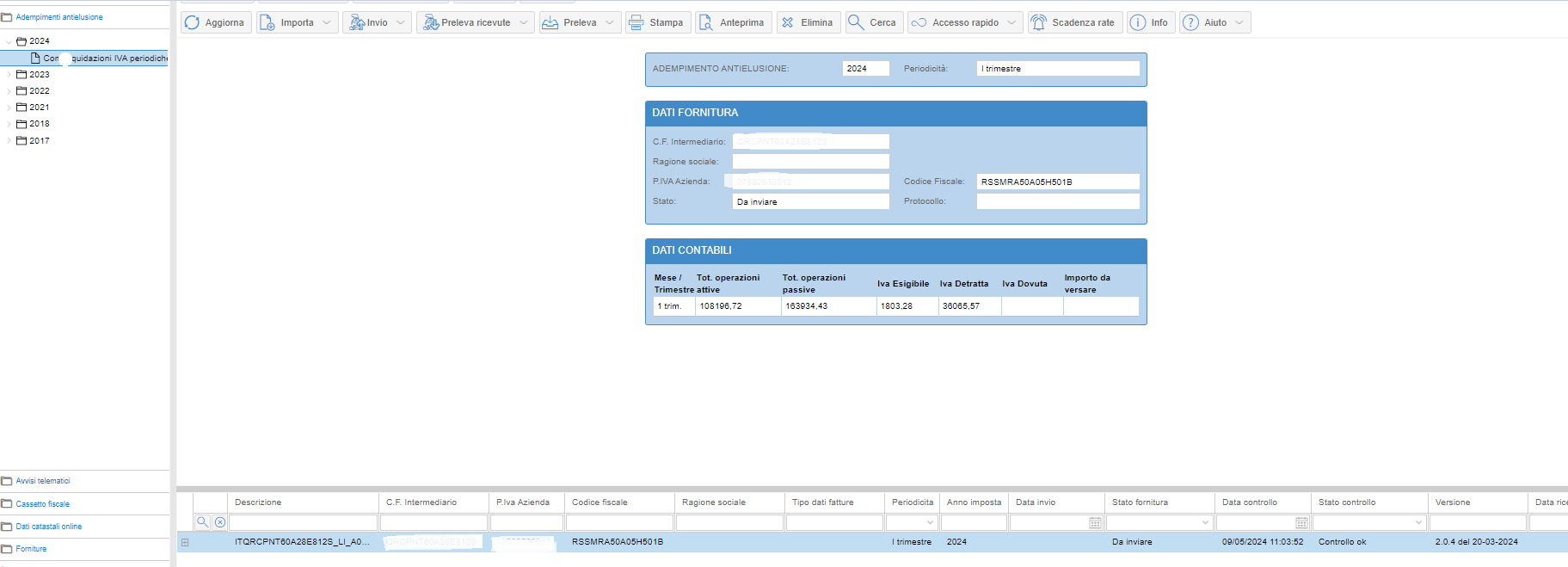Screen dimensions: 1568x567
Task: Open the Avvisi telematici section
Action: coord(43,481)
